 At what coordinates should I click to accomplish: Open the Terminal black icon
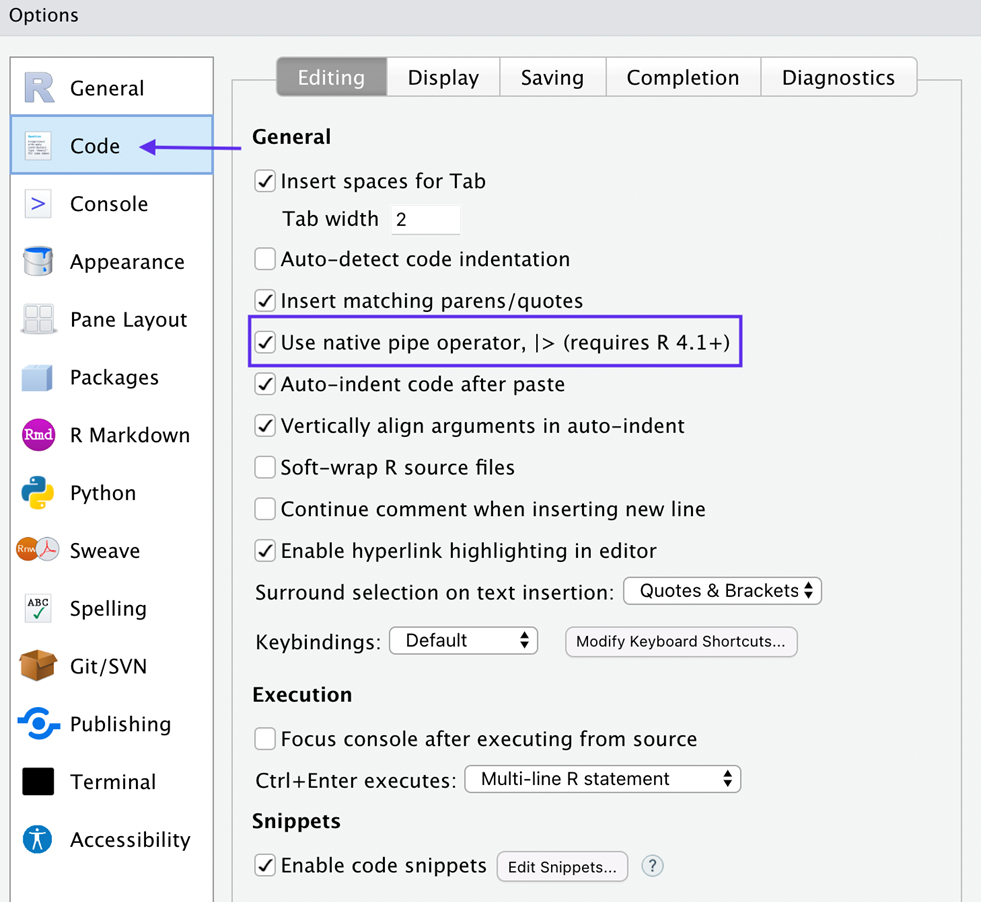pos(38,782)
